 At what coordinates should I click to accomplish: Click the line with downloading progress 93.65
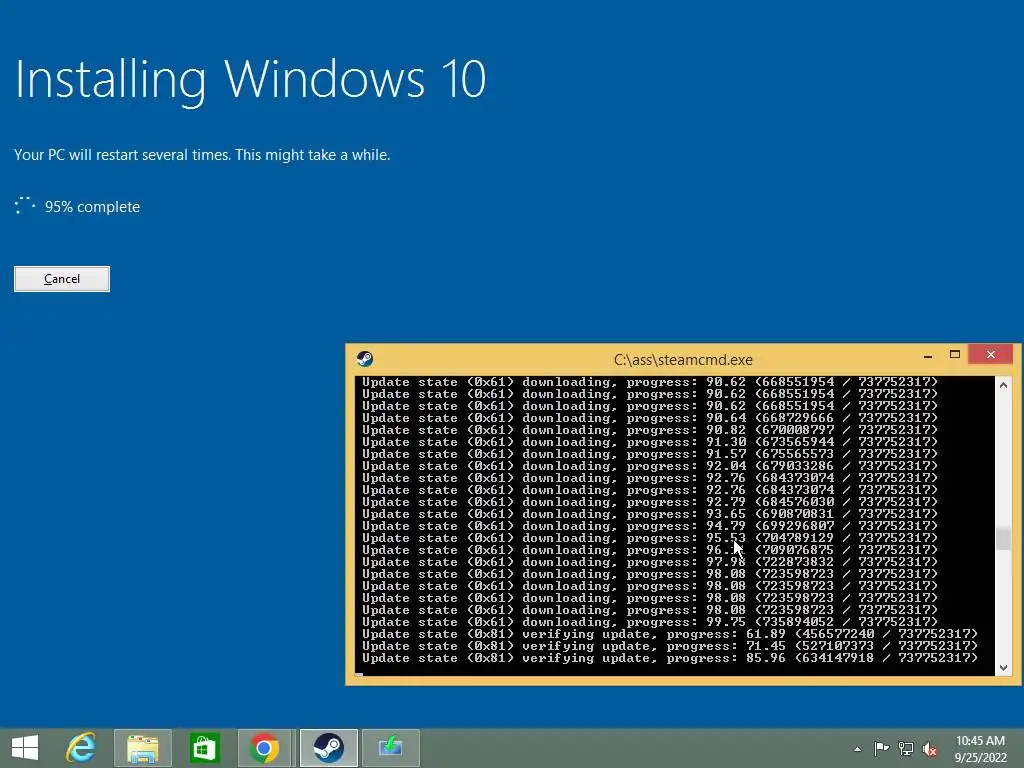tap(650, 514)
